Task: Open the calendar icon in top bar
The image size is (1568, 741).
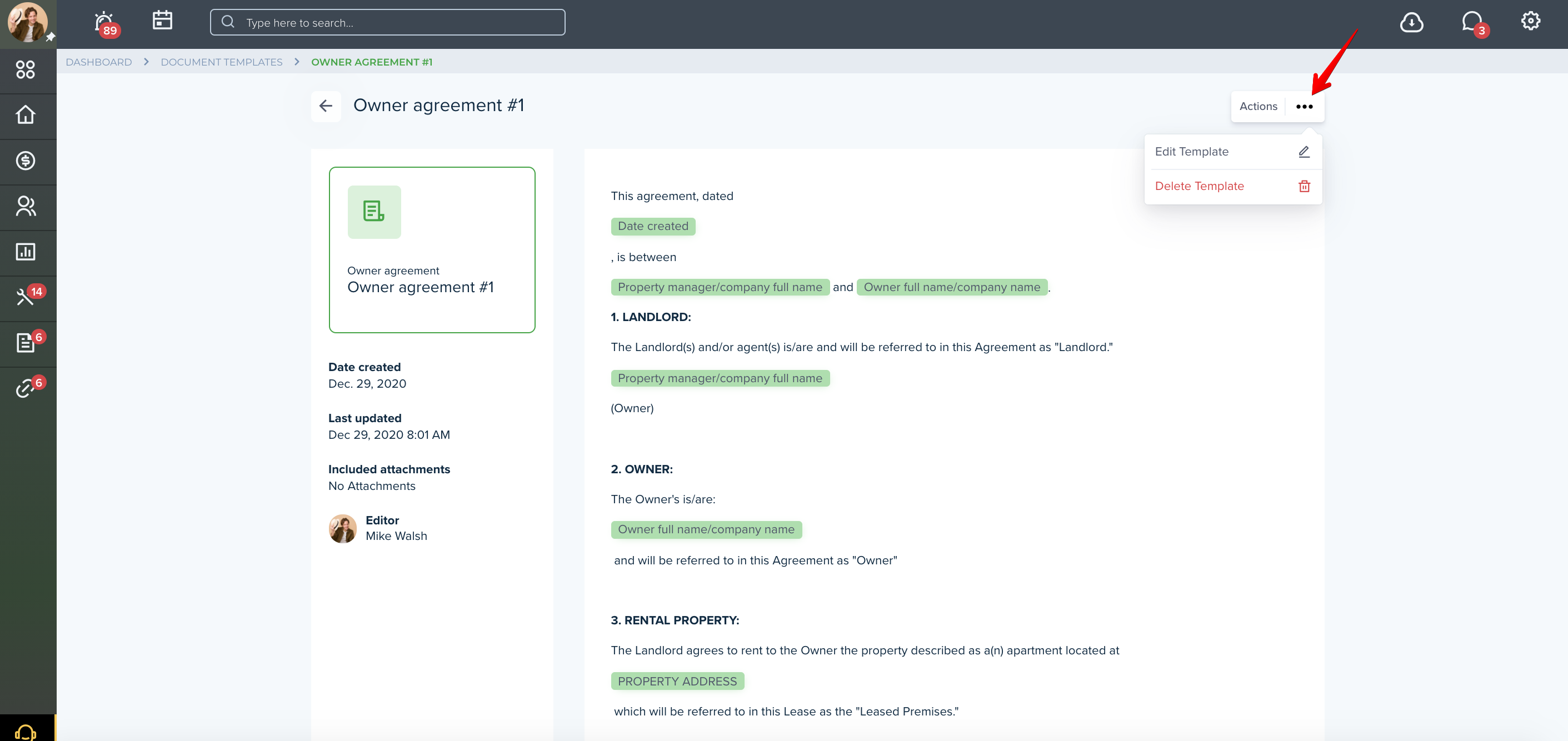Action: [162, 20]
